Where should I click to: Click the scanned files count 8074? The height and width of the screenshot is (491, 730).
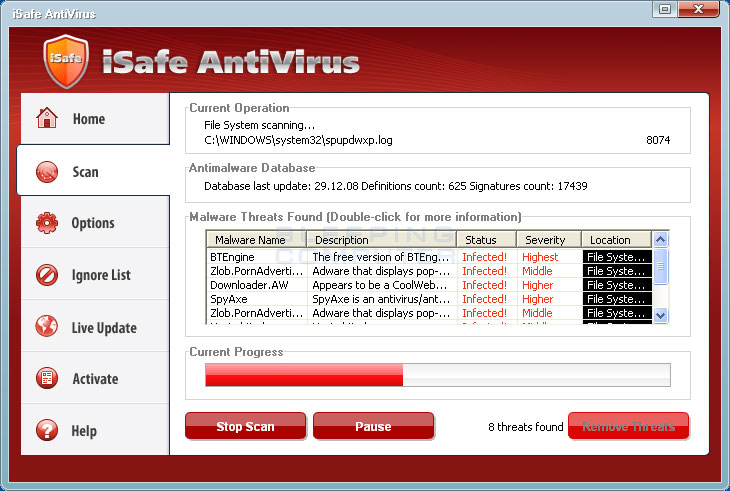[x=658, y=140]
